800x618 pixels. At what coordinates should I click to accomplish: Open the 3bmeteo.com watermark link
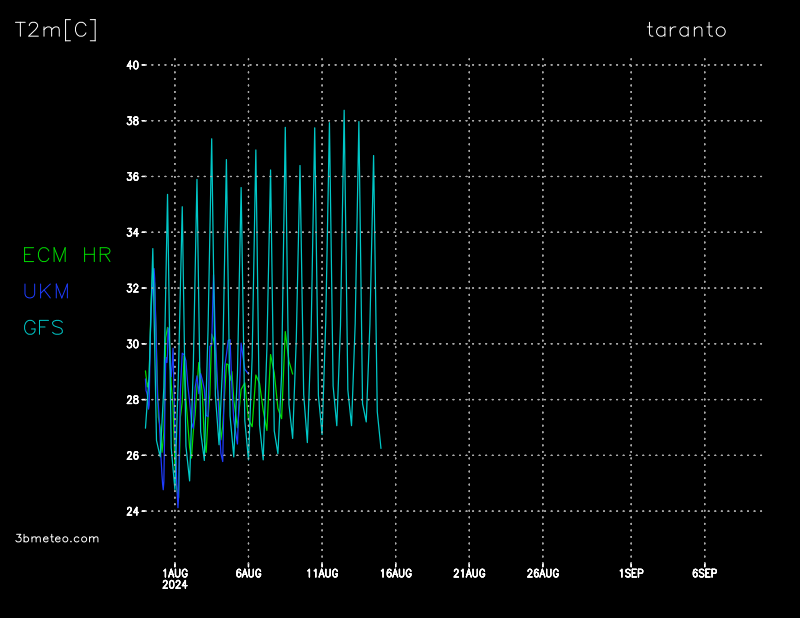tap(57, 538)
